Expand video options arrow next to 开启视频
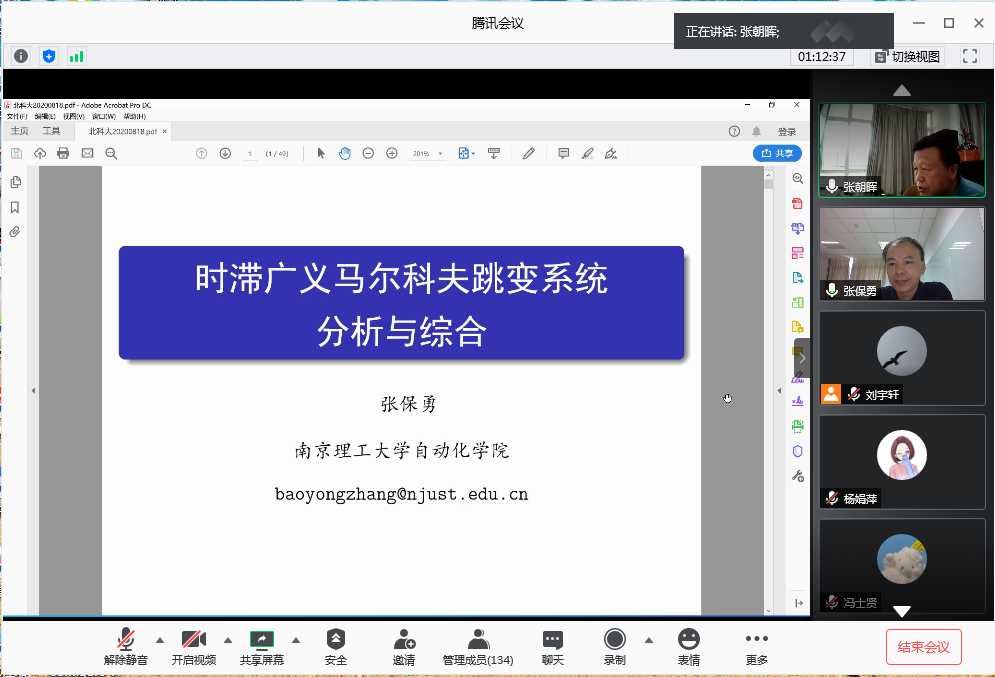 pyautogui.click(x=228, y=640)
